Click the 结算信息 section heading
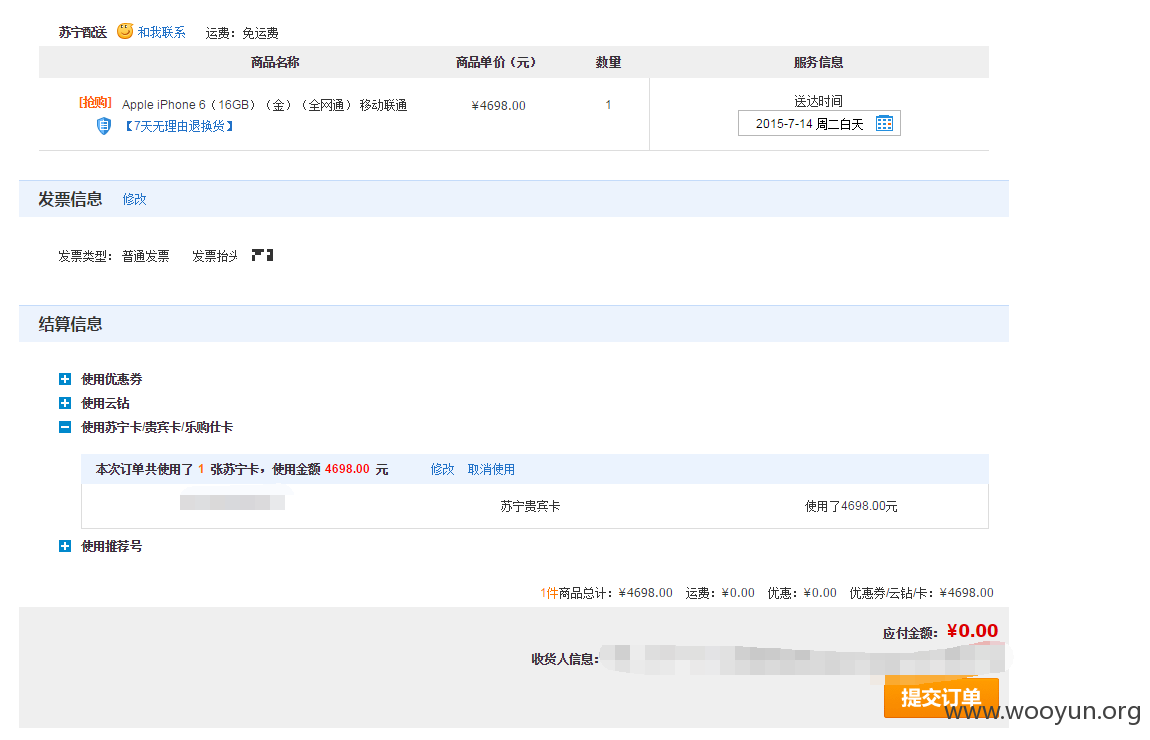The image size is (1150, 740). [70, 324]
